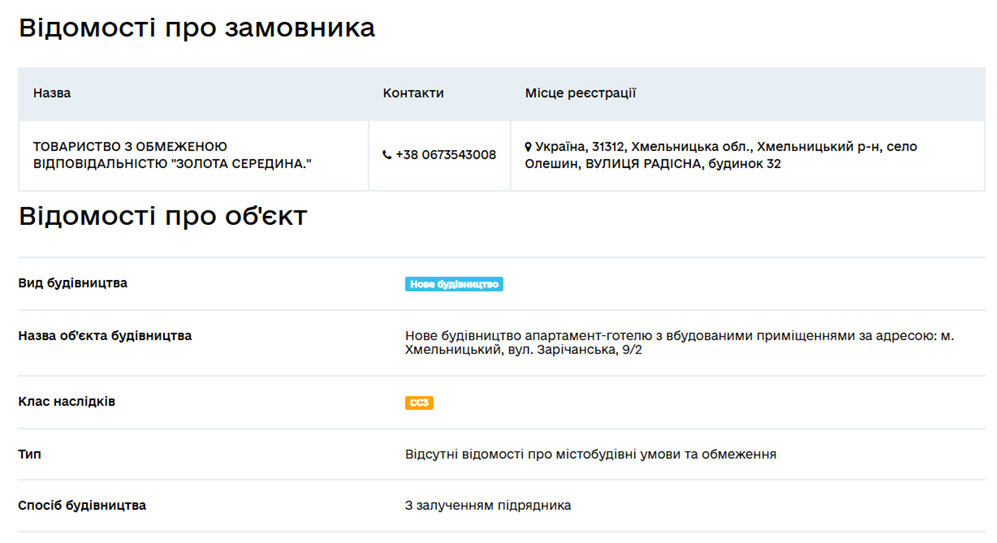The image size is (997, 543).
Task: Click the blue Нове будівництво badge
Action: [x=454, y=284]
